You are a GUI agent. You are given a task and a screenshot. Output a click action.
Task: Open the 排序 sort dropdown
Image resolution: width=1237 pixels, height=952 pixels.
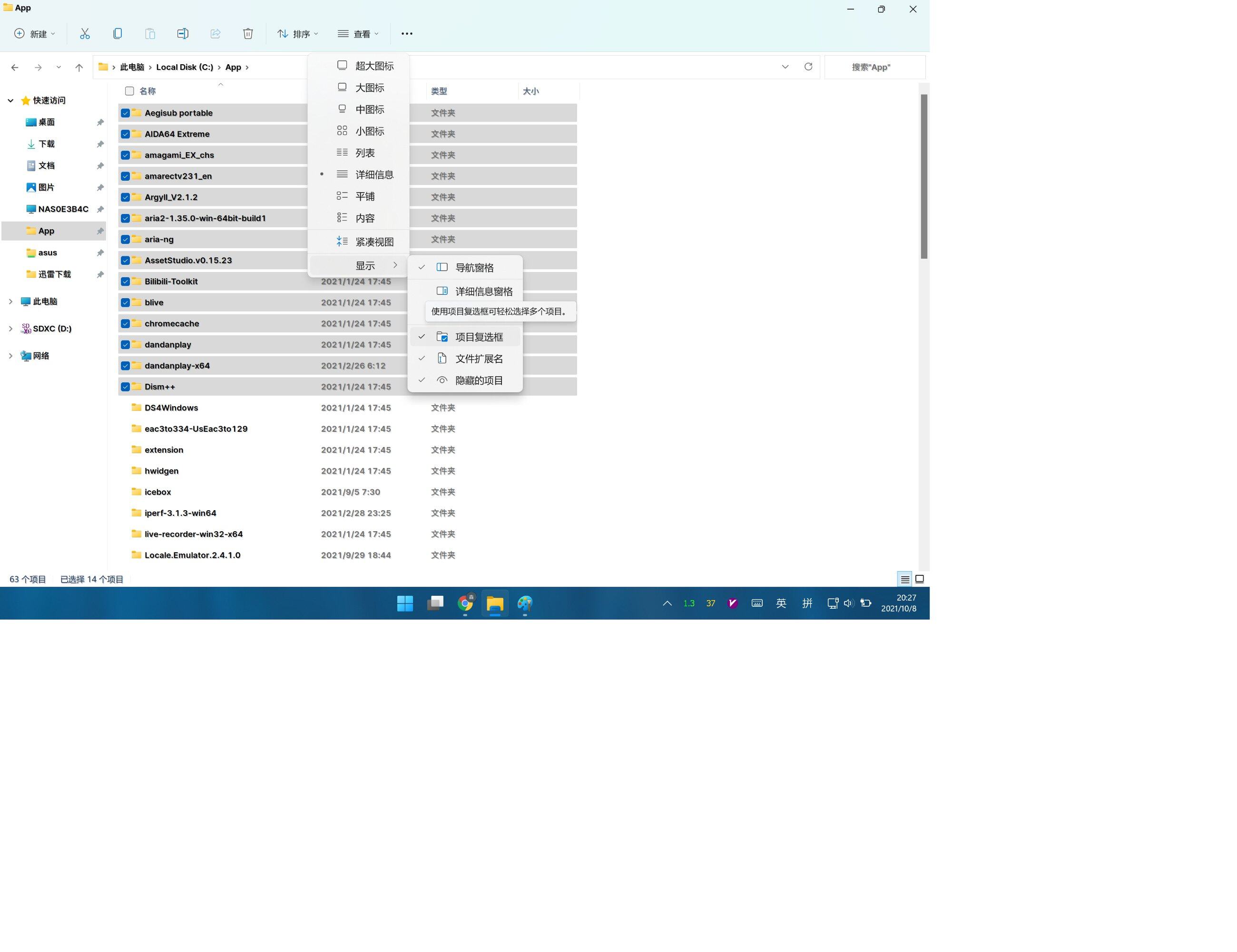tap(298, 34)
